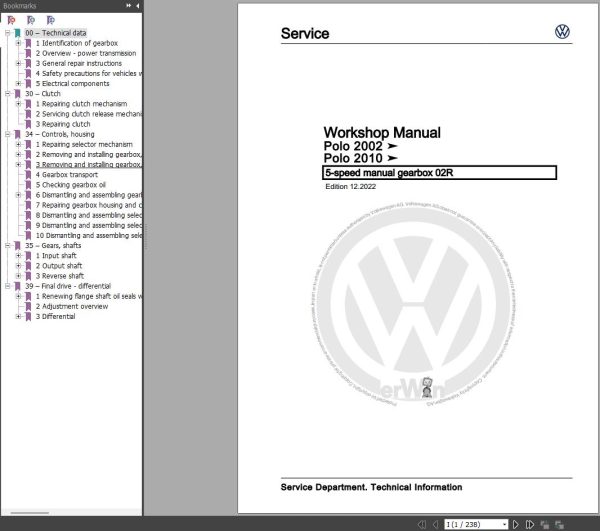Click the panel splitter grip beside Bookmarks

tap(146, 237)
